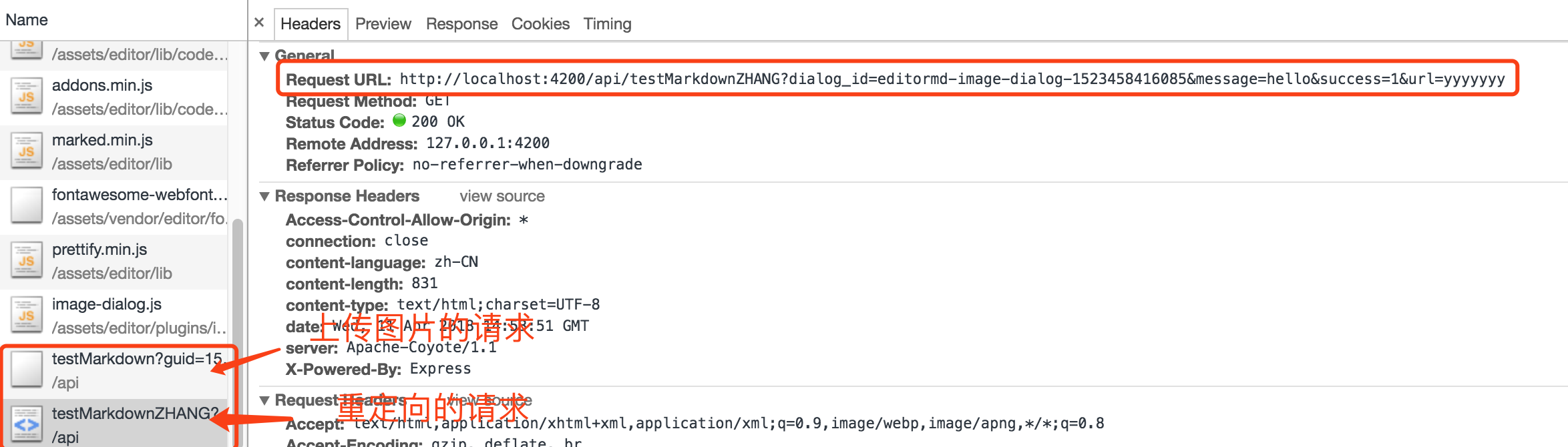Collapse the Request Headers section

pyautogui.click(x=265, y=400)
